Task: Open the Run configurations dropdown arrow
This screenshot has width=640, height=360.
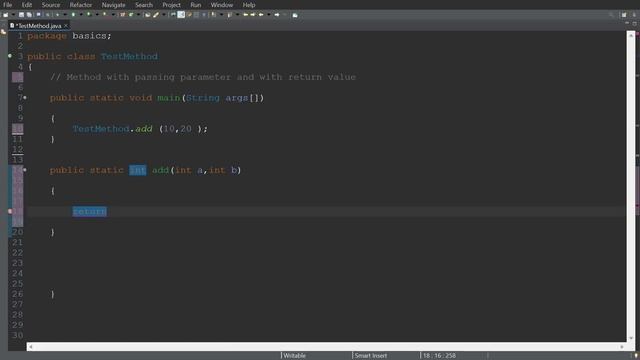Action: 81,15
